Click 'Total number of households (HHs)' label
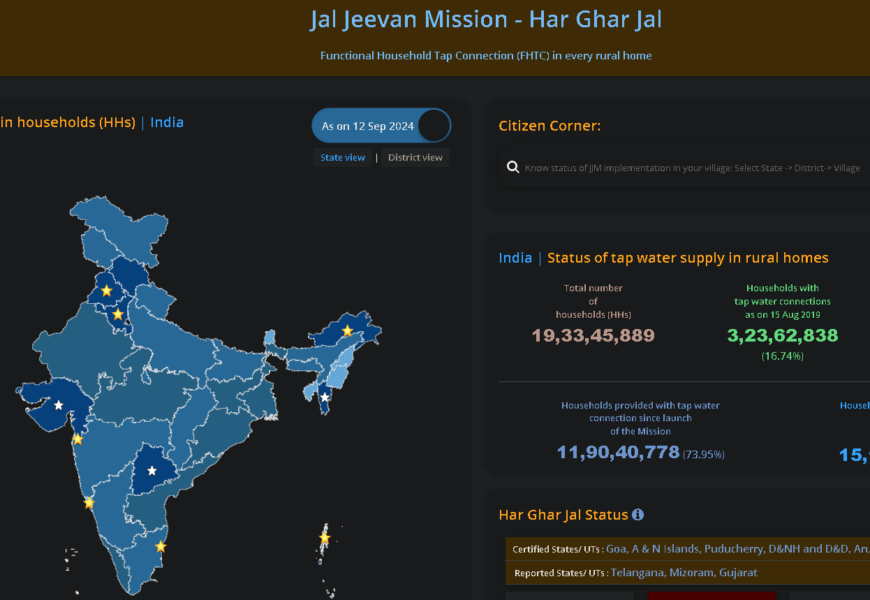The height and width of the screenshot is (600, 870). [593, 301]
